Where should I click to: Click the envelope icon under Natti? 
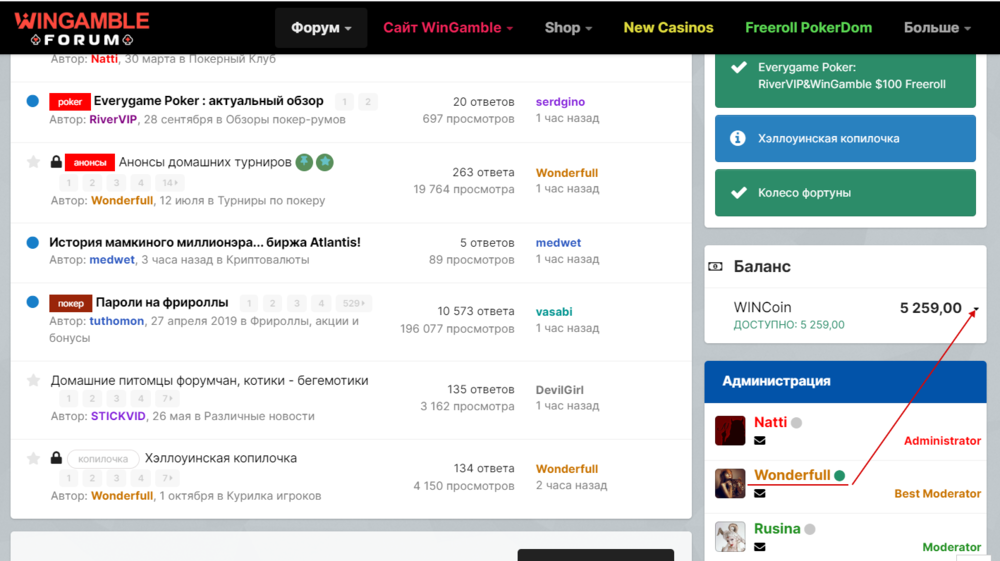point(760,441)
